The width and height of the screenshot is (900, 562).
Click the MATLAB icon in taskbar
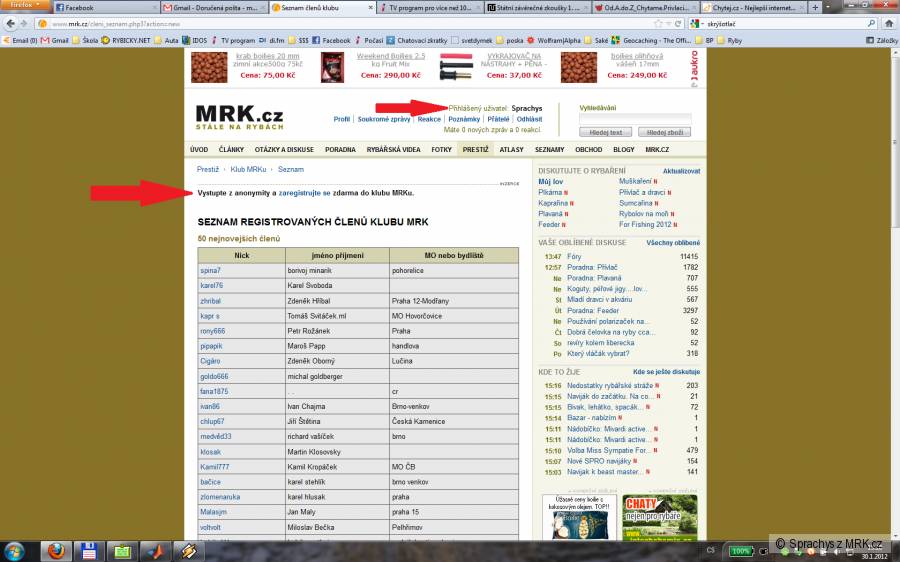click(155, 552)
